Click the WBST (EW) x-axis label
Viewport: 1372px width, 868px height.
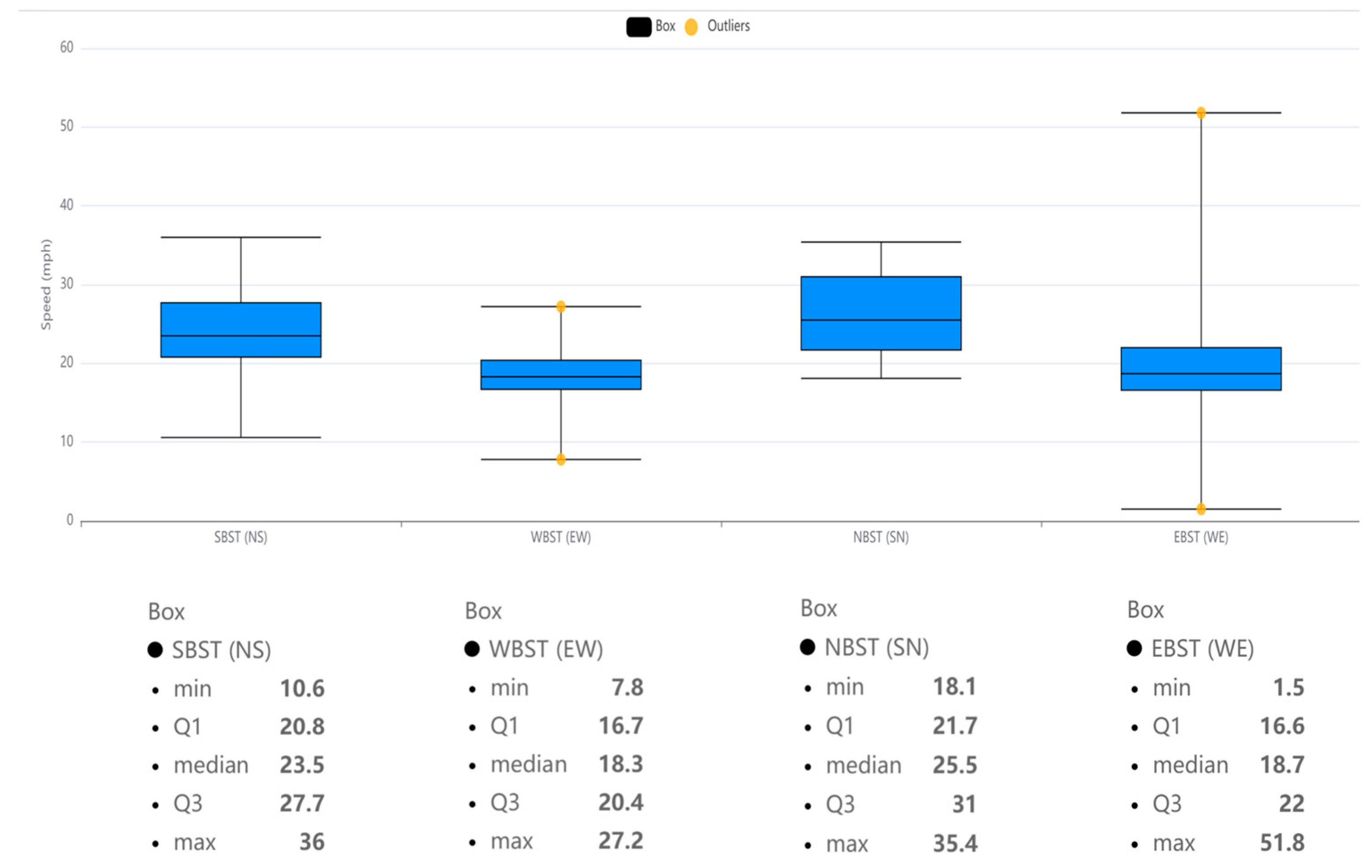pos(561,537)
